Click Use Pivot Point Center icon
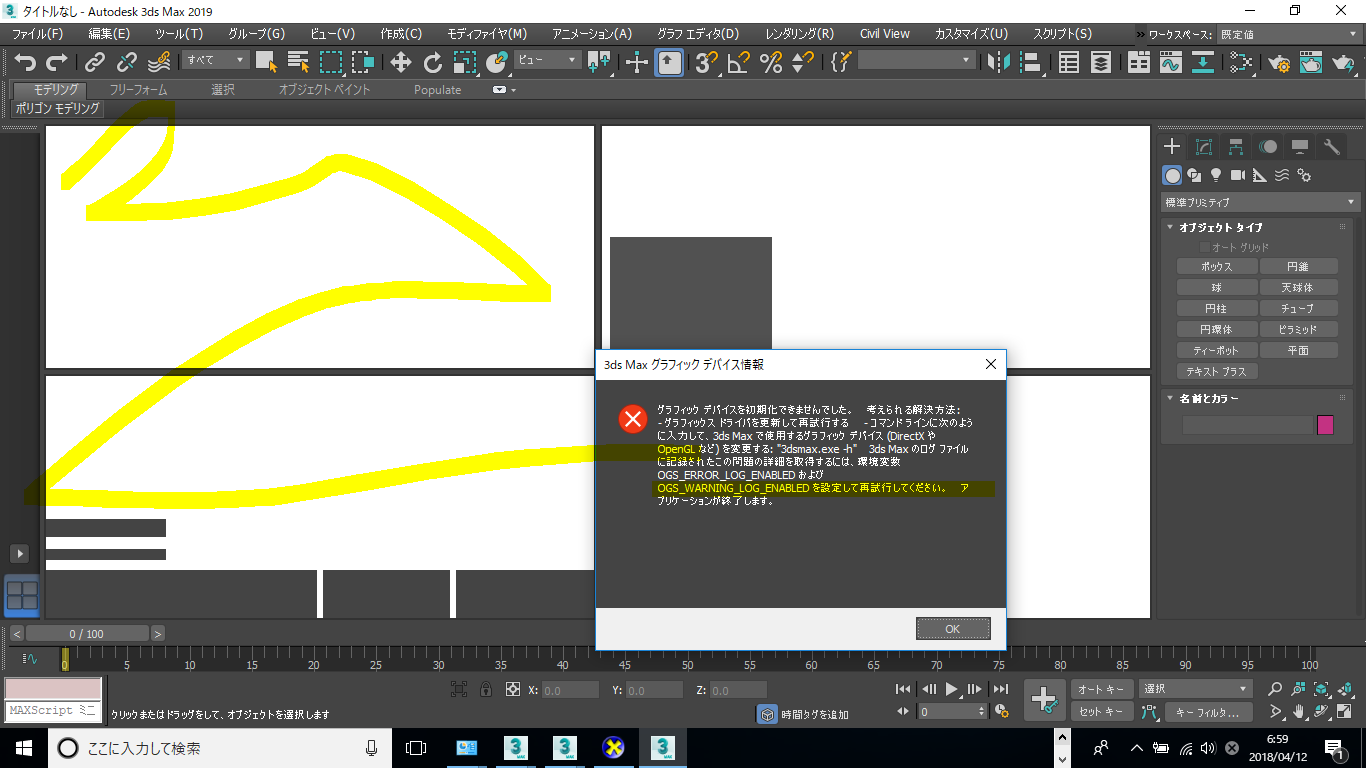The width and height of the screenshot is (1366, 768). point(599,62)
